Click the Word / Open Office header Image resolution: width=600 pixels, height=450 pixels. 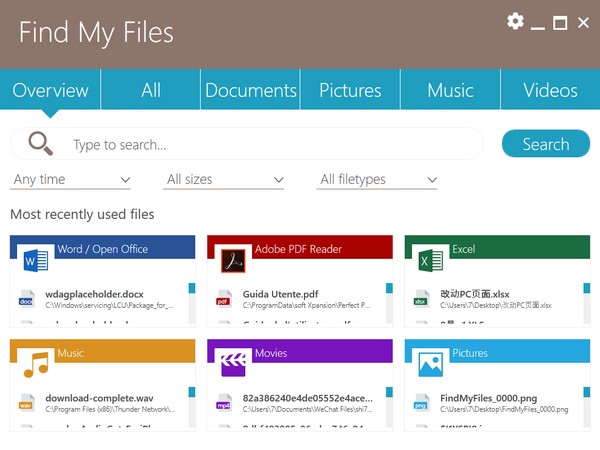pos(103,249)
